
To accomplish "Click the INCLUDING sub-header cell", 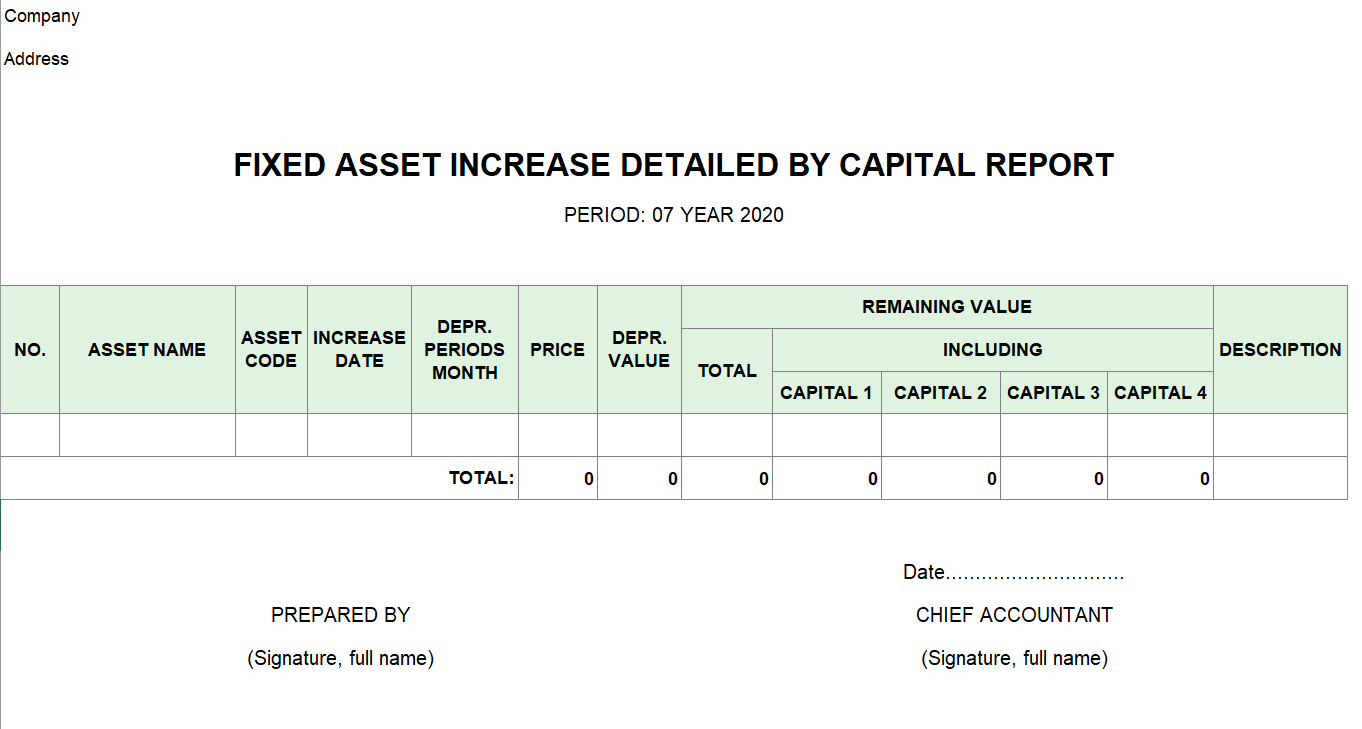I will (x=992, y=350).
